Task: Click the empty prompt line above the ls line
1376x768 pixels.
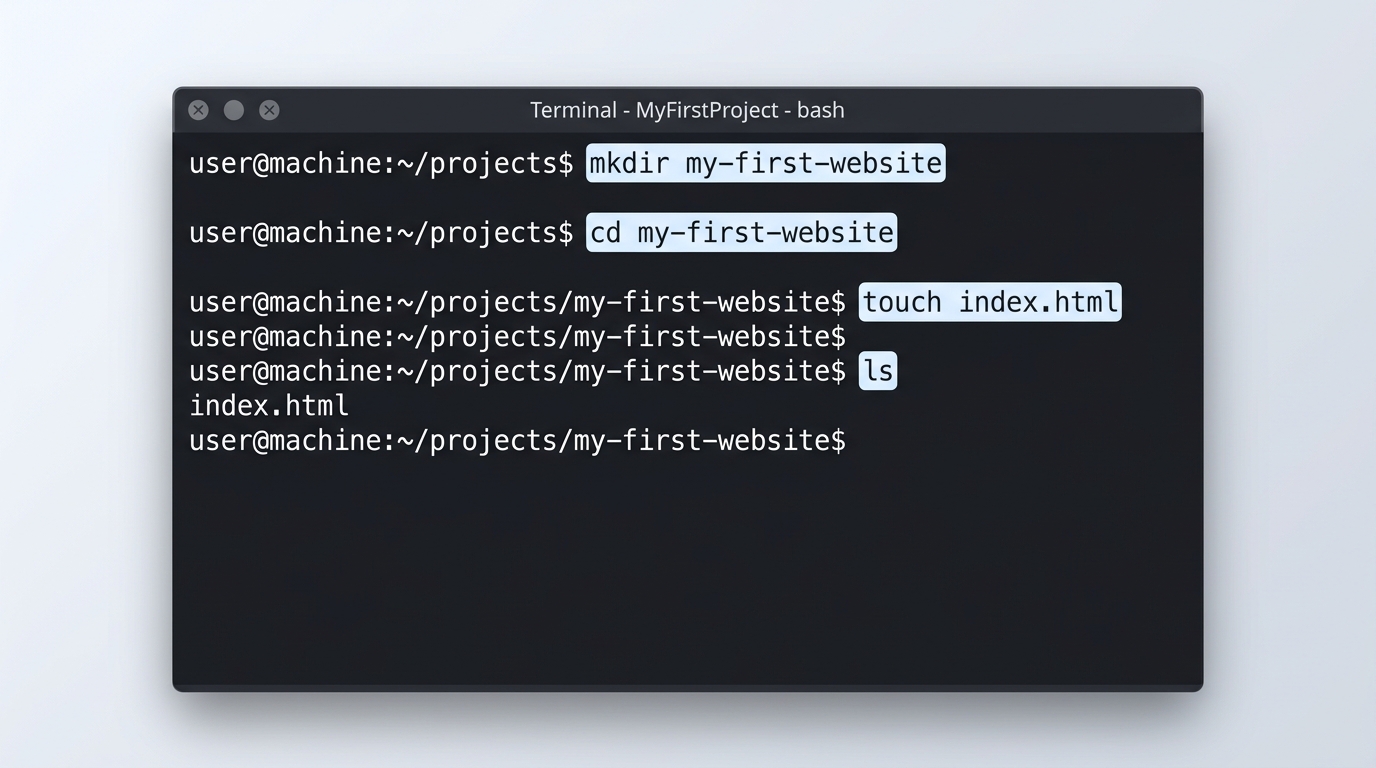Action: tap(517, 337)
